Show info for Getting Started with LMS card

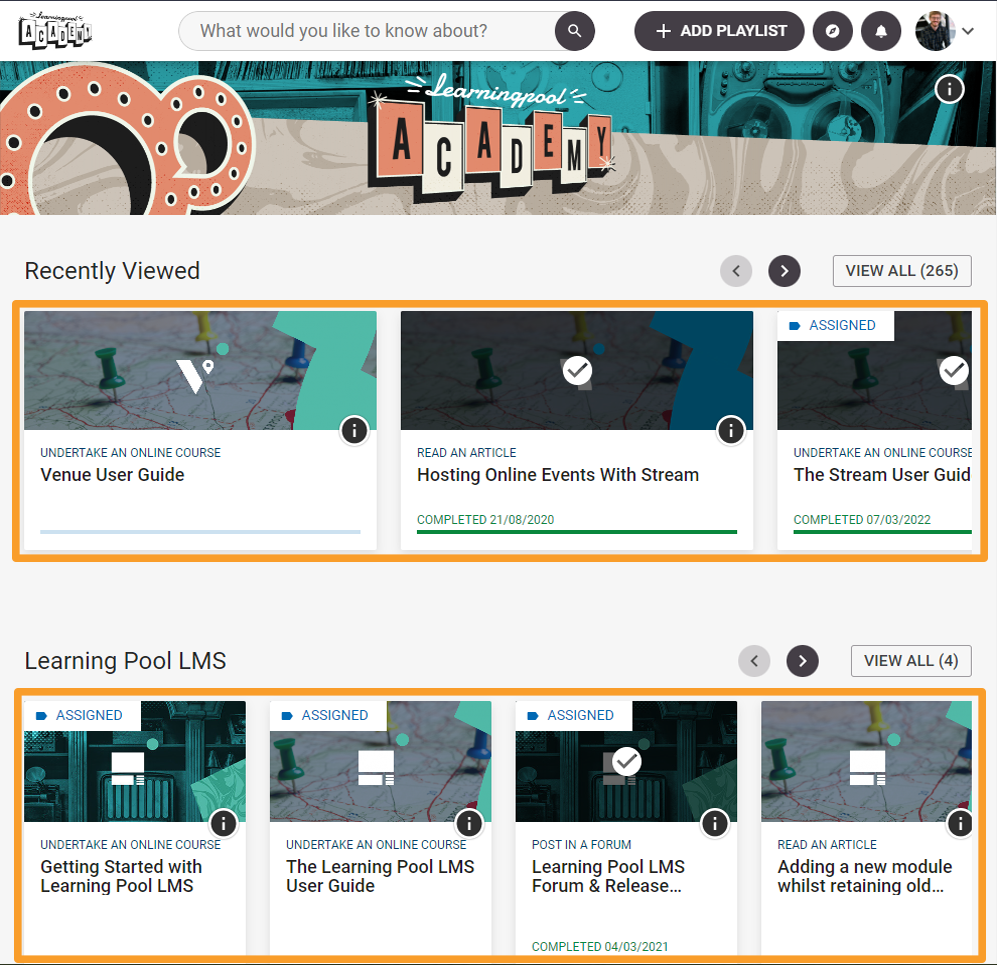tap(223, 823)
